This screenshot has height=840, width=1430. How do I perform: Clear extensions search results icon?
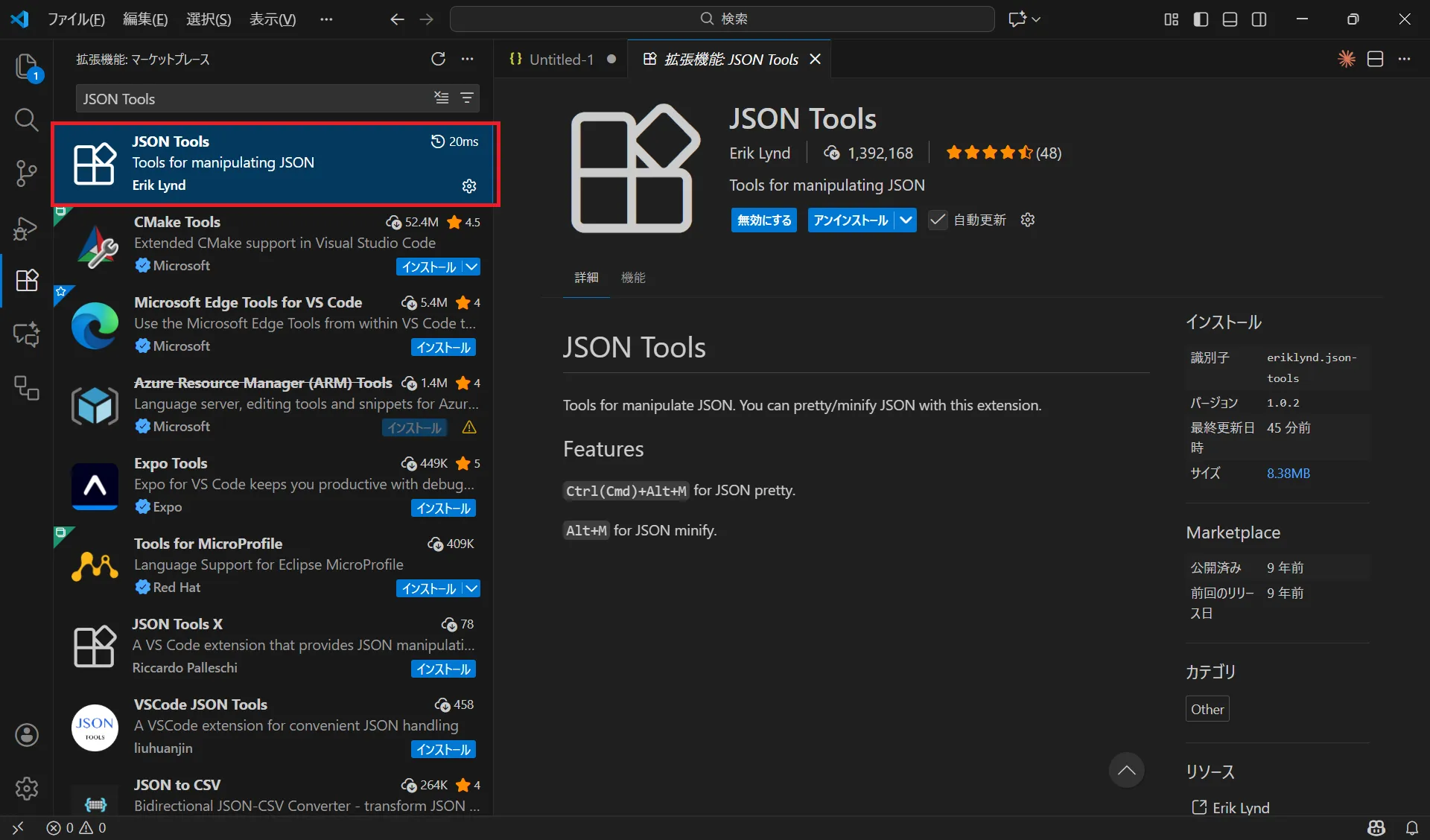[442, 98]
